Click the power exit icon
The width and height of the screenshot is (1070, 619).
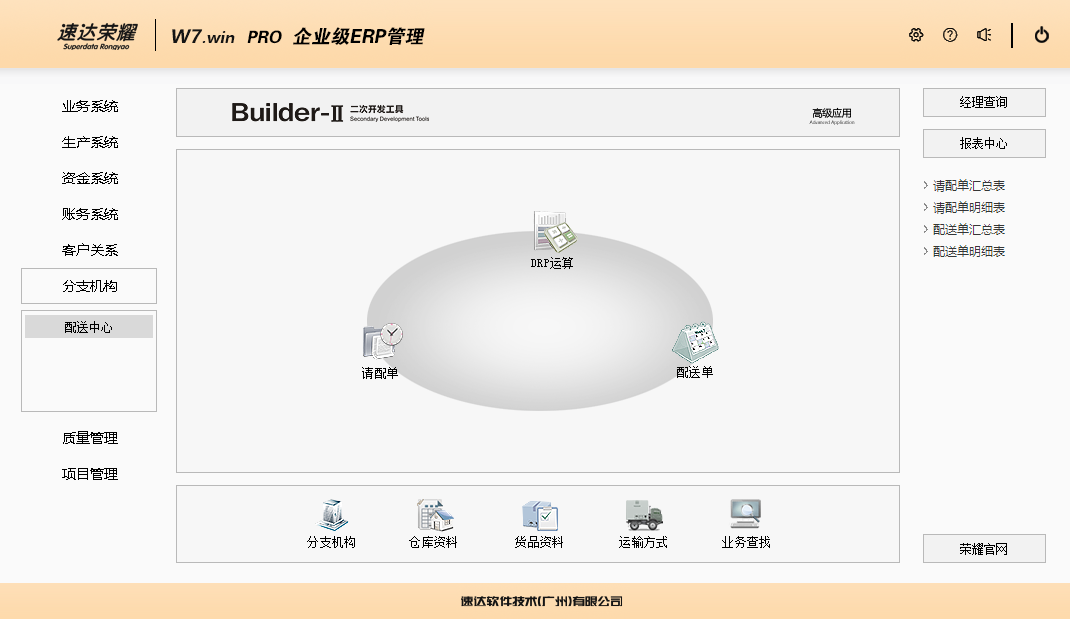pos(1042,35)
